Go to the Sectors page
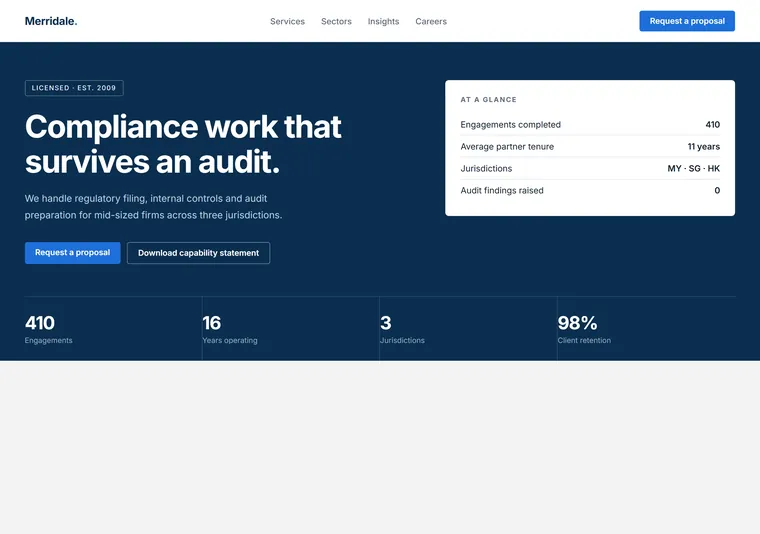The height and width of the screenshot is (534, 760). click(336, 21)
